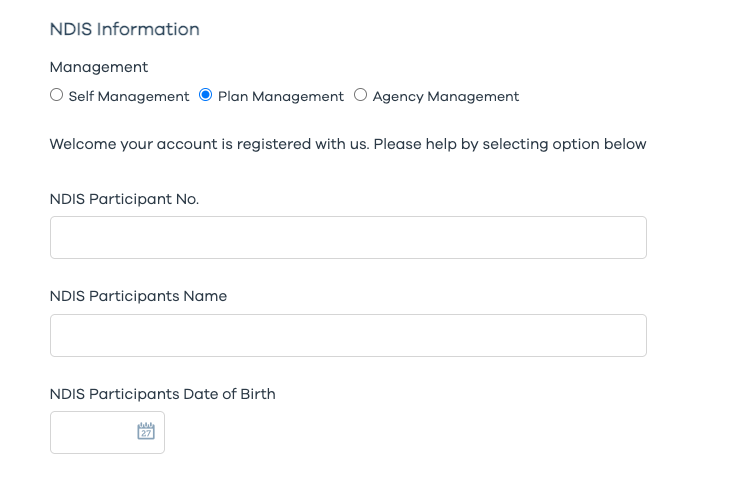Screen dimensions: 748x479
Task: Open the date of birth calendar picker
Action: click(x=146, y=432)
